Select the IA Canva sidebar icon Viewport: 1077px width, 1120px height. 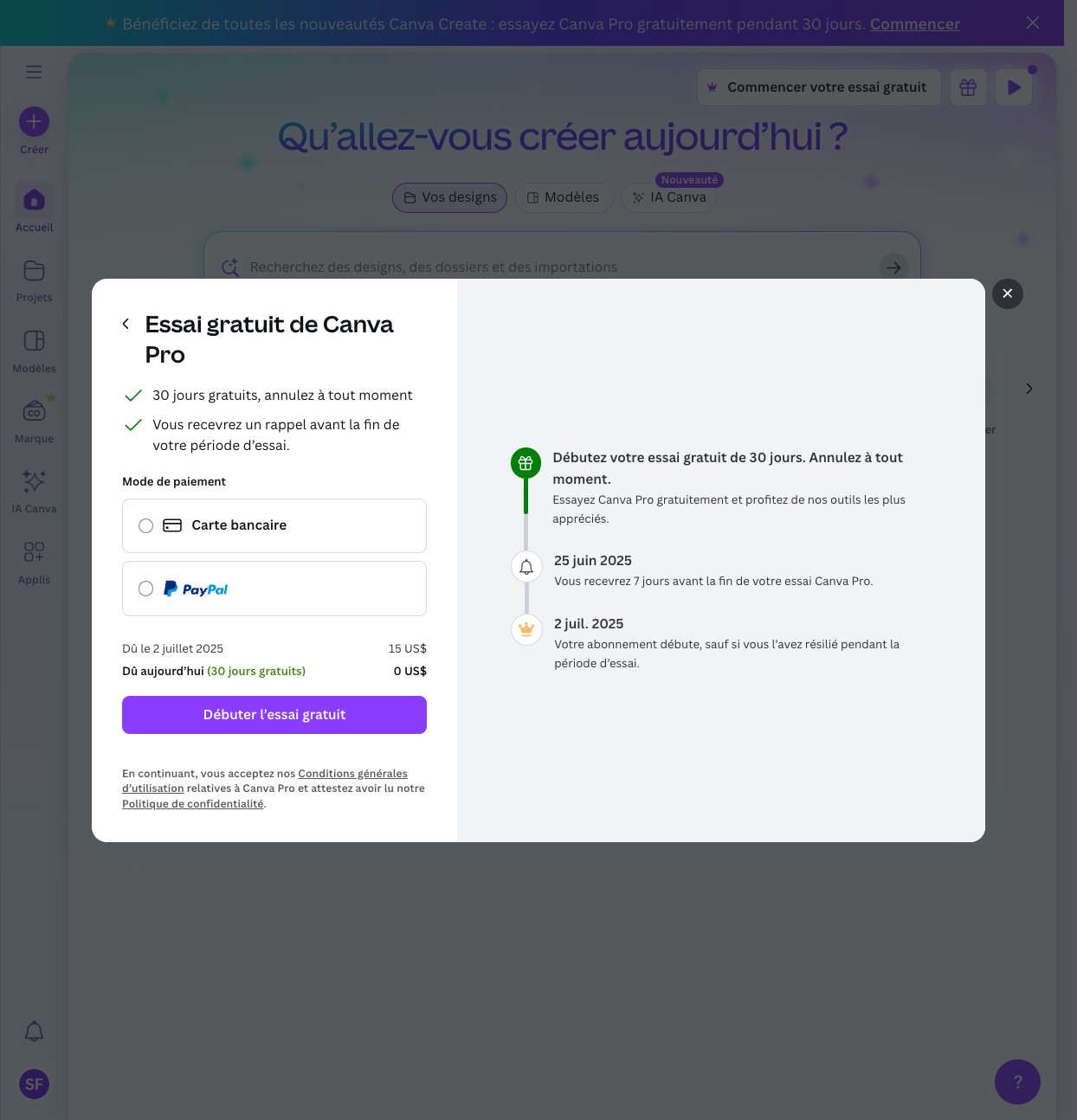point(34,490)
